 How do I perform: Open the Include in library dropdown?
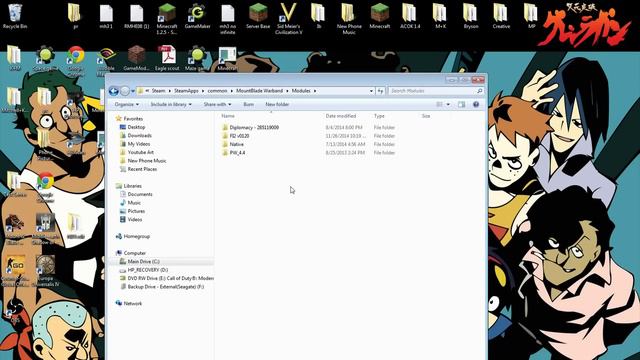(171, 104)
